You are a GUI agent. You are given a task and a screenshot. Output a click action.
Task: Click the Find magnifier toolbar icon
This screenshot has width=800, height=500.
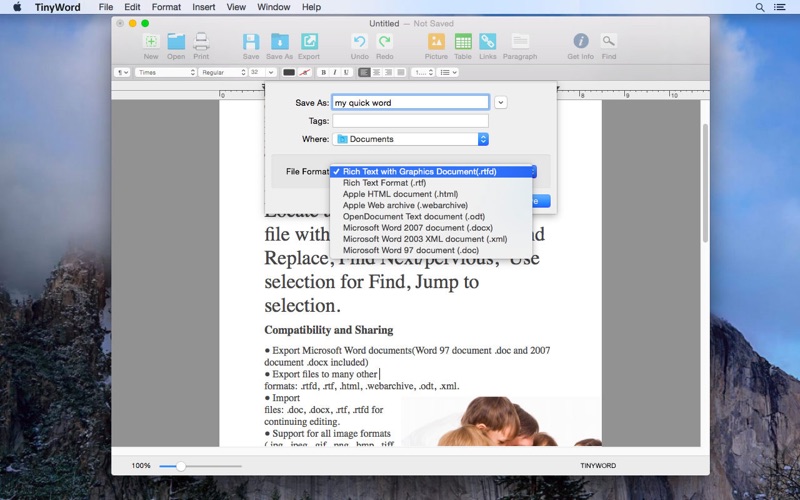click(609, 41)
